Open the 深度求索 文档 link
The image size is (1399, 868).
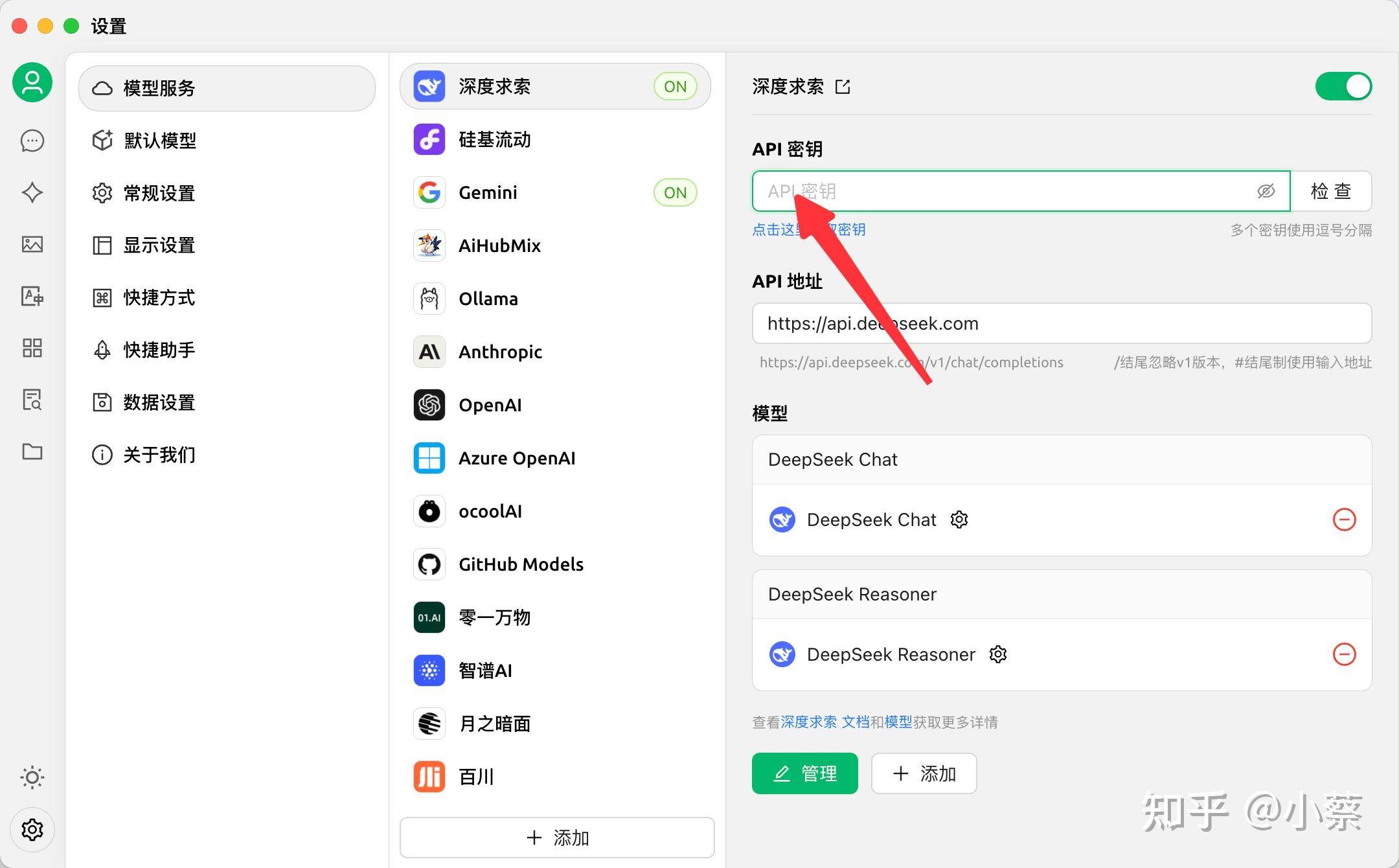pyautogui.click(x=825, y=722)
